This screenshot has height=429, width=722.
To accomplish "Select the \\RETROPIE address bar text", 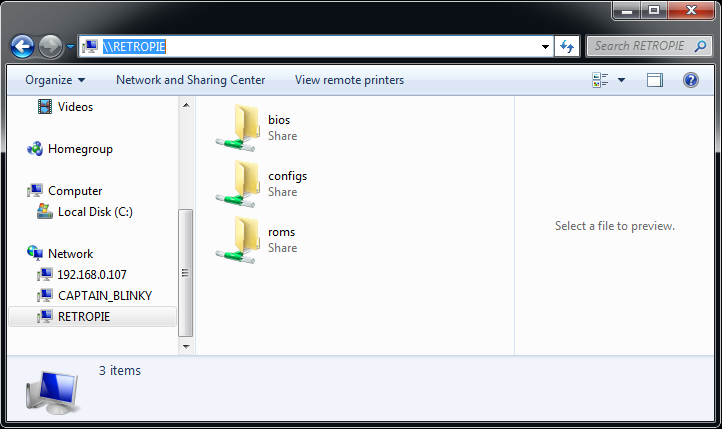I will pos(134,46).
